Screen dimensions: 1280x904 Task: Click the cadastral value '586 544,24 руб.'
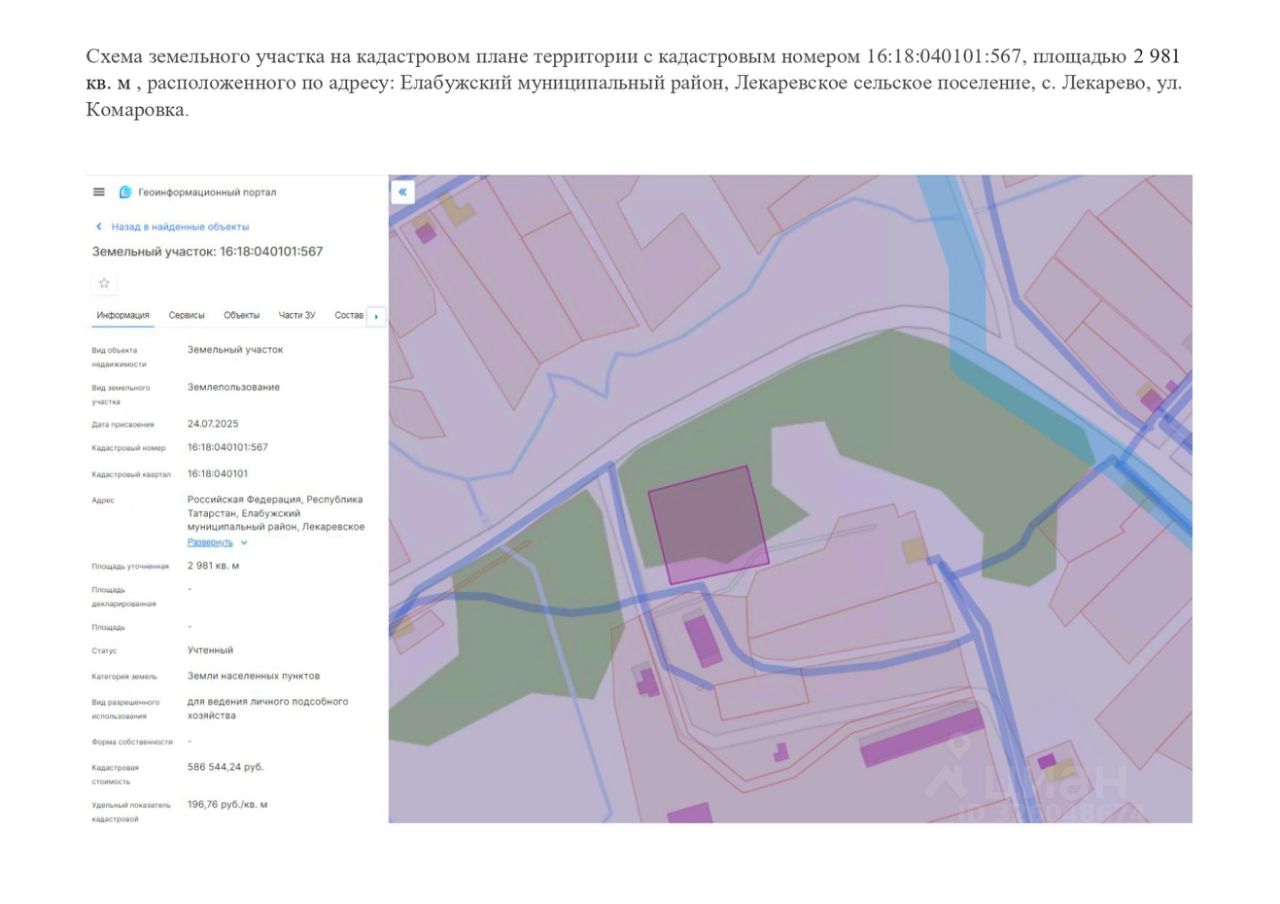pyautogui.click(x=226, y=767)
